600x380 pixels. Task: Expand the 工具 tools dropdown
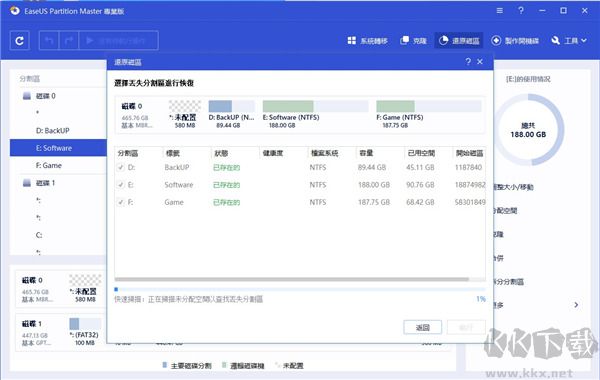pos(569,41)
